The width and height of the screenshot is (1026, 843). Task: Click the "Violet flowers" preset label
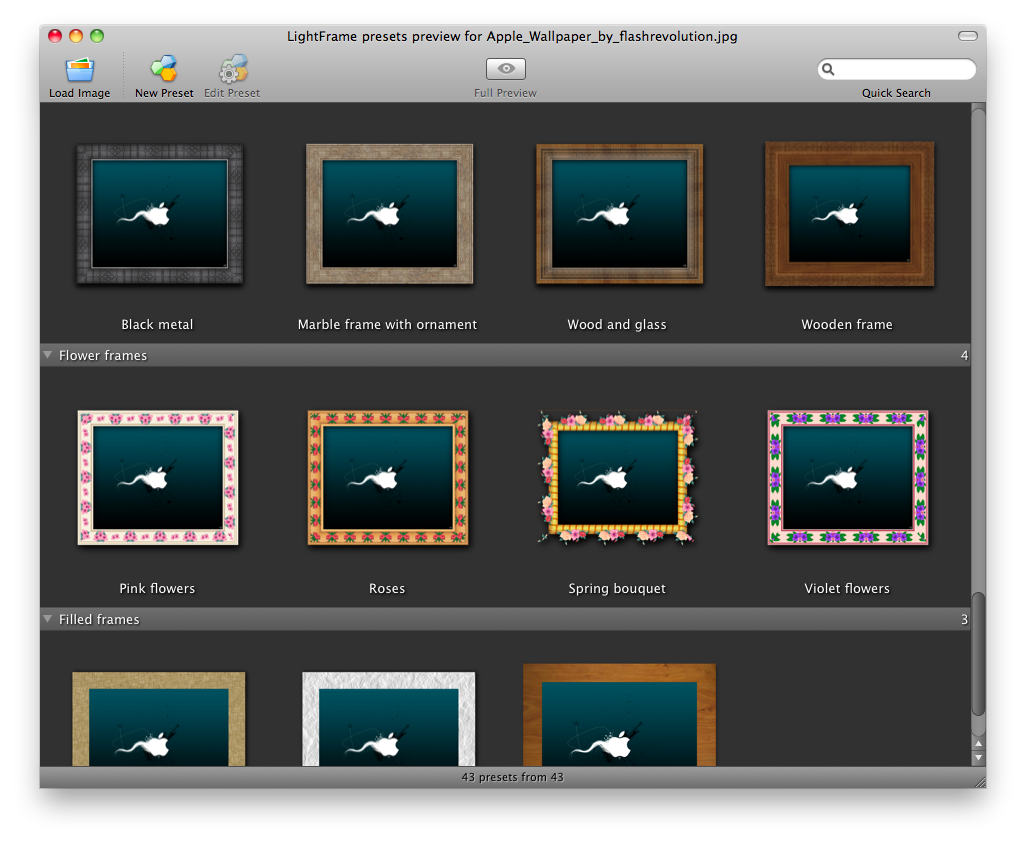coord(847,588)
